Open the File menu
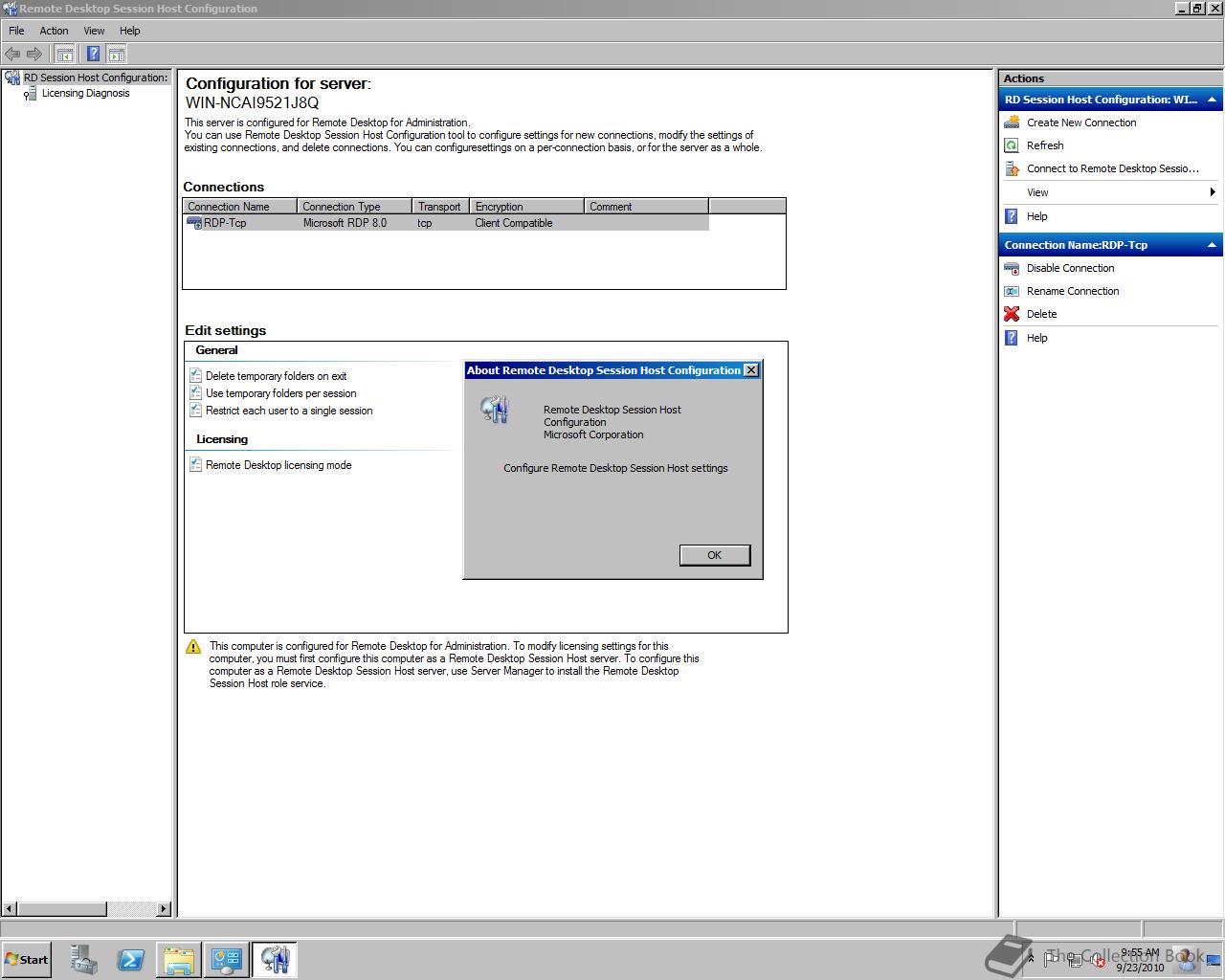The width and height of the screenshot is (1225, 980). (x=16, y=31)
